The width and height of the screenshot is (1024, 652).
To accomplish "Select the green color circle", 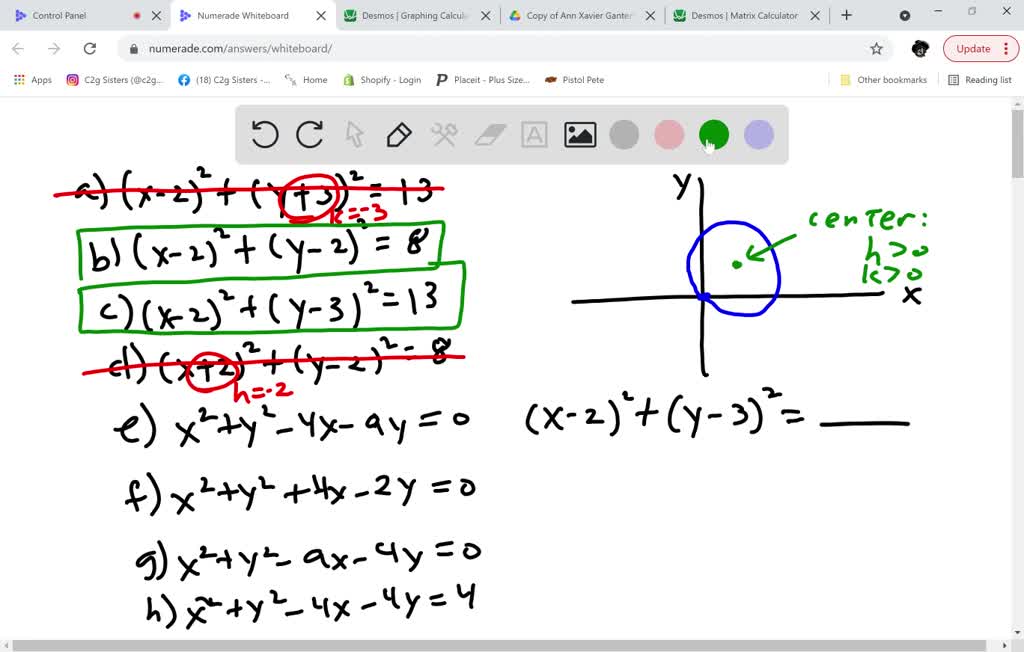I will click(x=714, y=133).
